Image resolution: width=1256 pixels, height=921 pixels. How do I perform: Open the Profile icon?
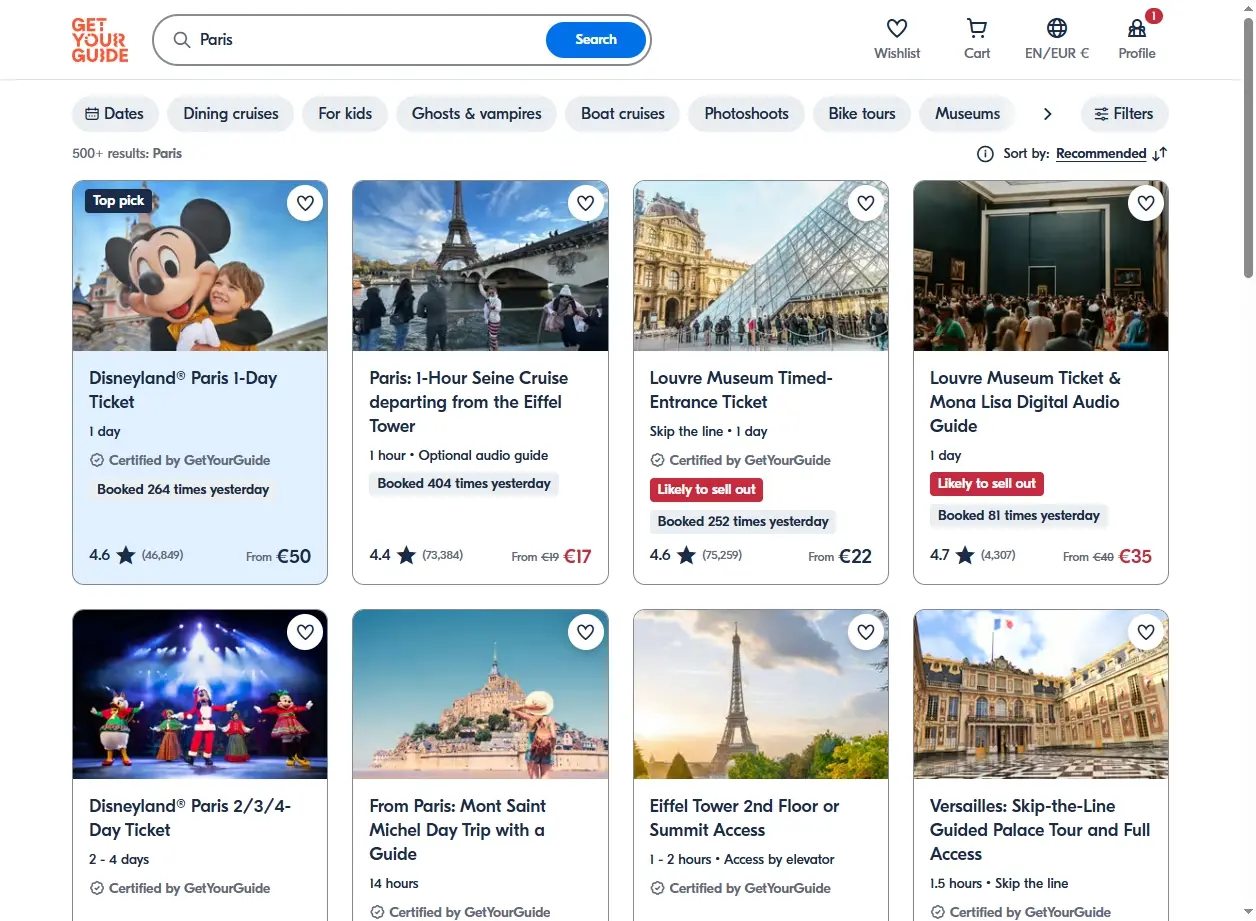pos(1137,28)
